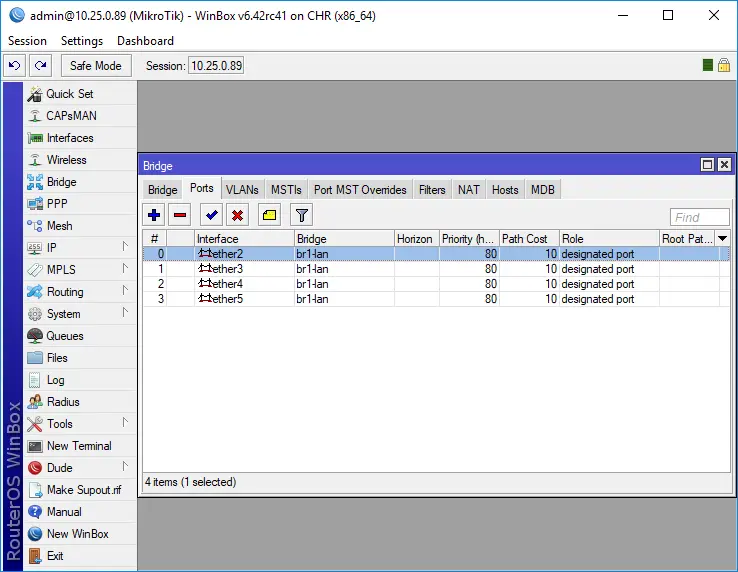
Task: Maximize the Bridge inner window
Action: pyautogui.click(x=707, y=165)
